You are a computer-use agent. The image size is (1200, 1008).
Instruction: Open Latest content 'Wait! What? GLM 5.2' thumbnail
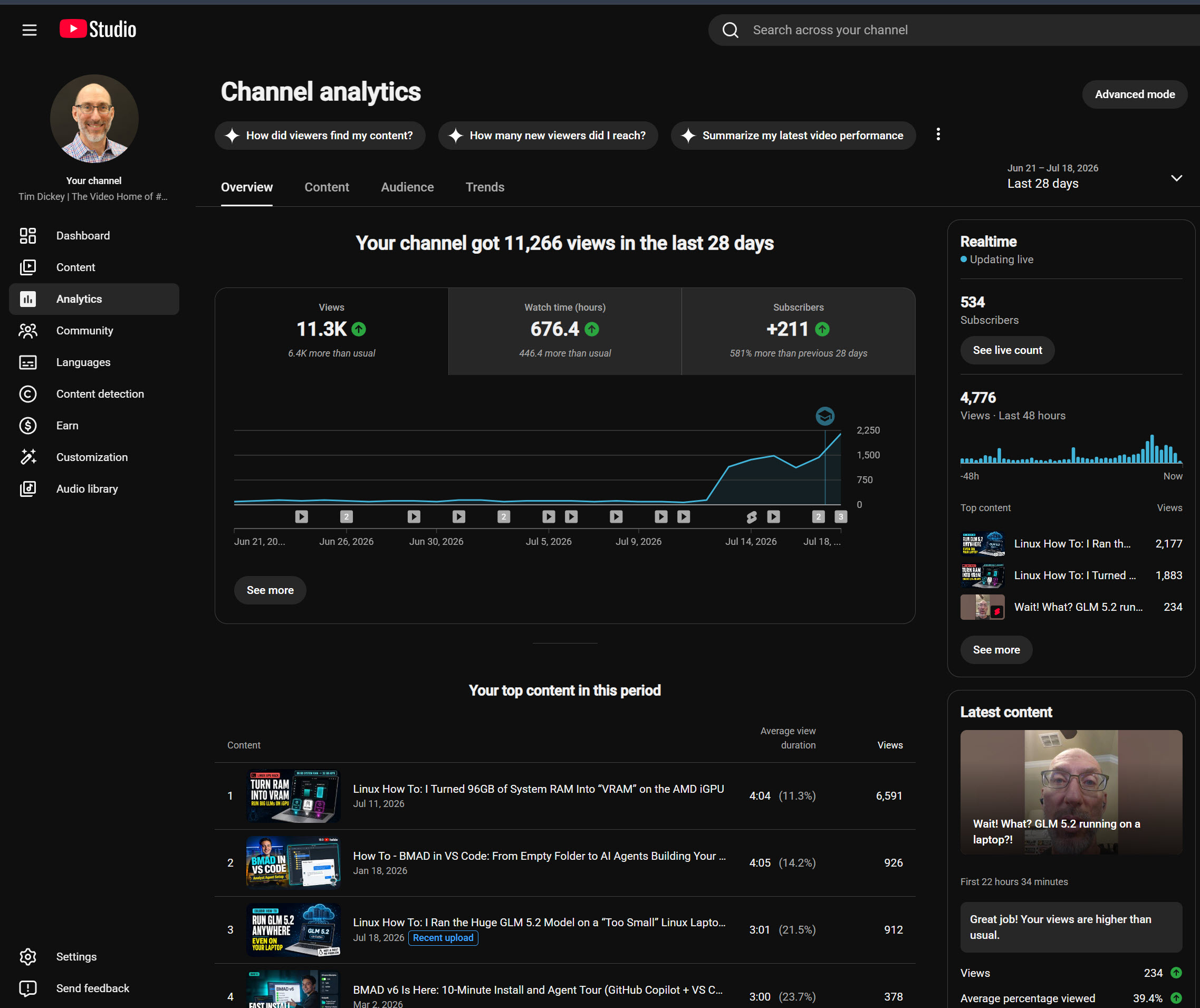(x=1071, y=792)
